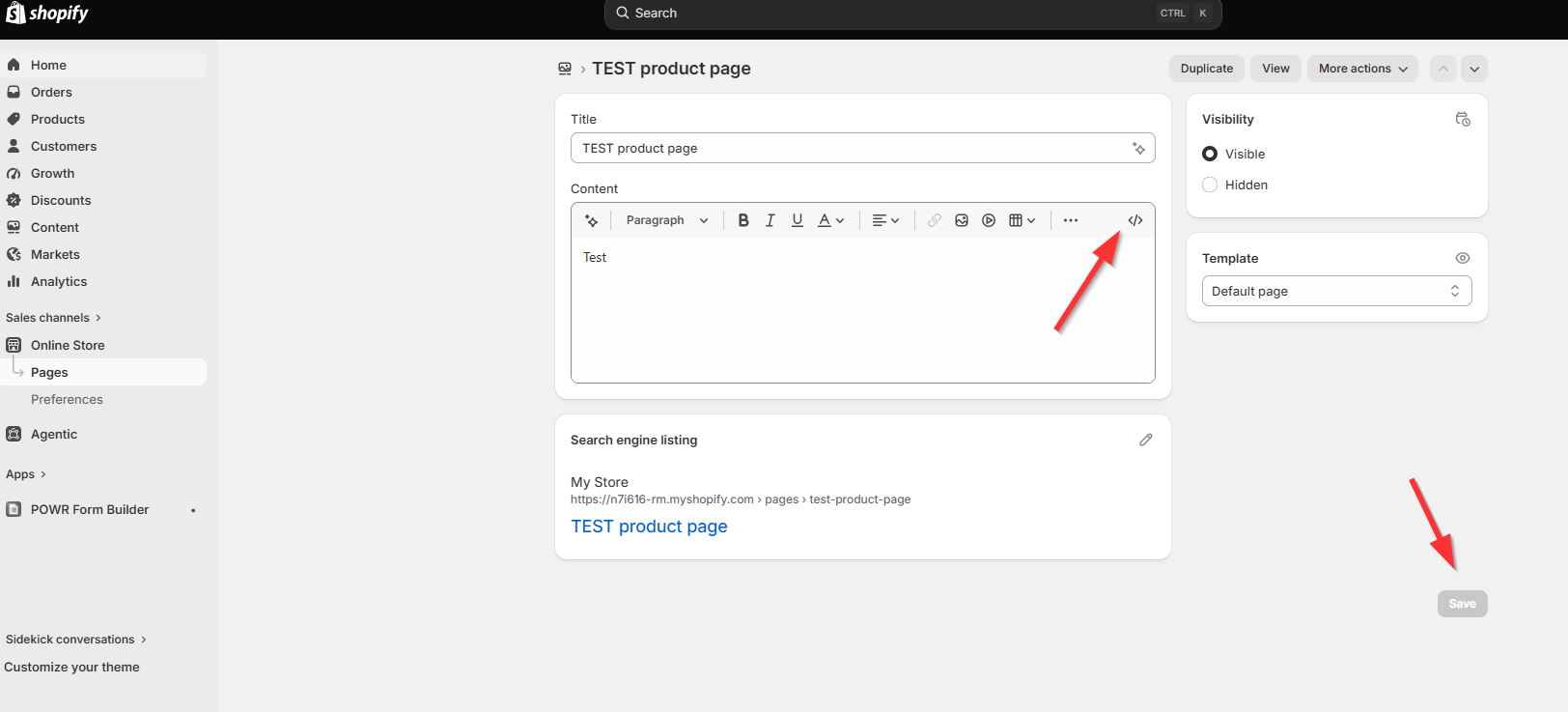Viewport: 1568px width, 712px height.
Task: Click the Save button
Action: pos(1462,604)
